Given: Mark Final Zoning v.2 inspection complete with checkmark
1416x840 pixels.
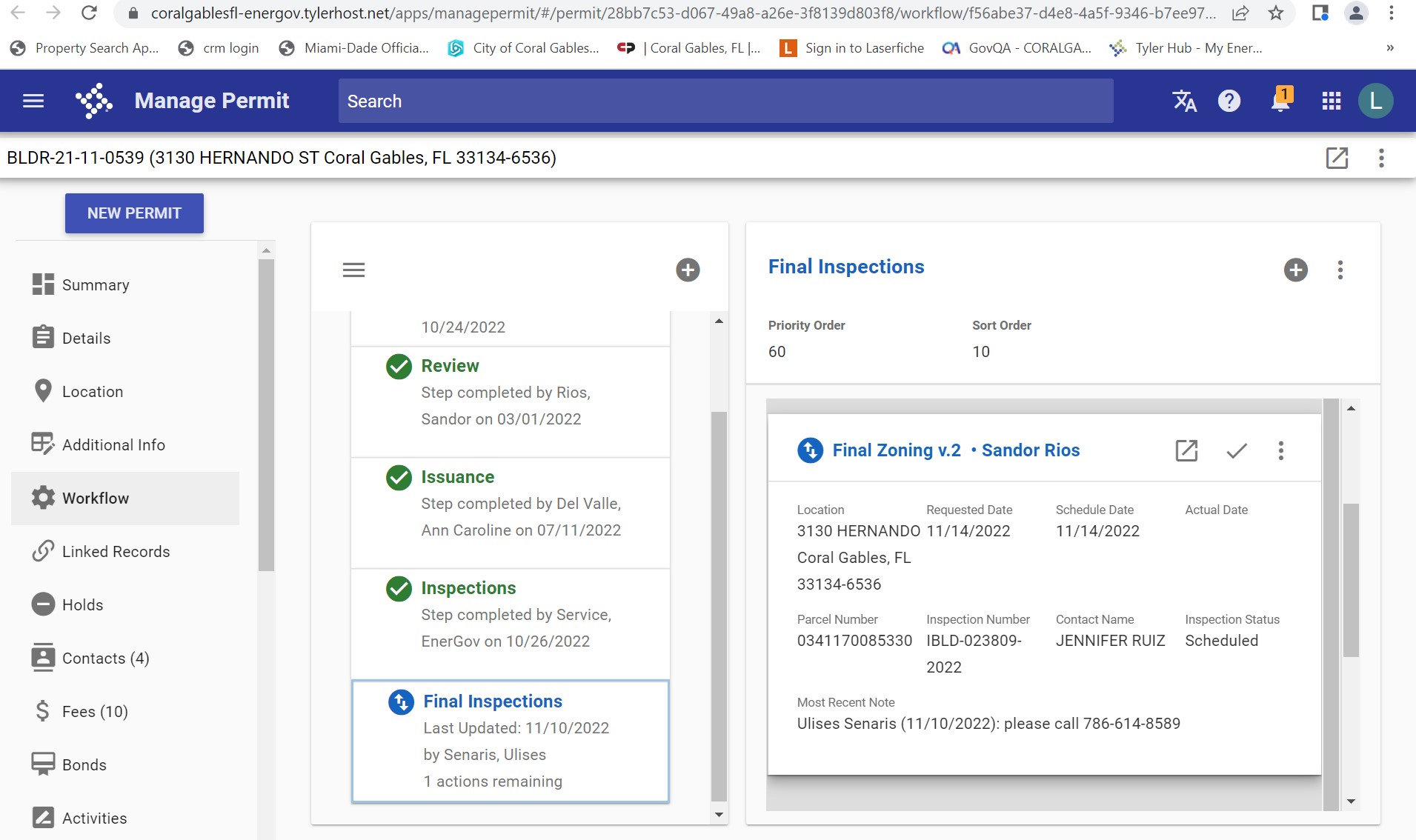Looking at the screenshot, I should (1236, 450).
